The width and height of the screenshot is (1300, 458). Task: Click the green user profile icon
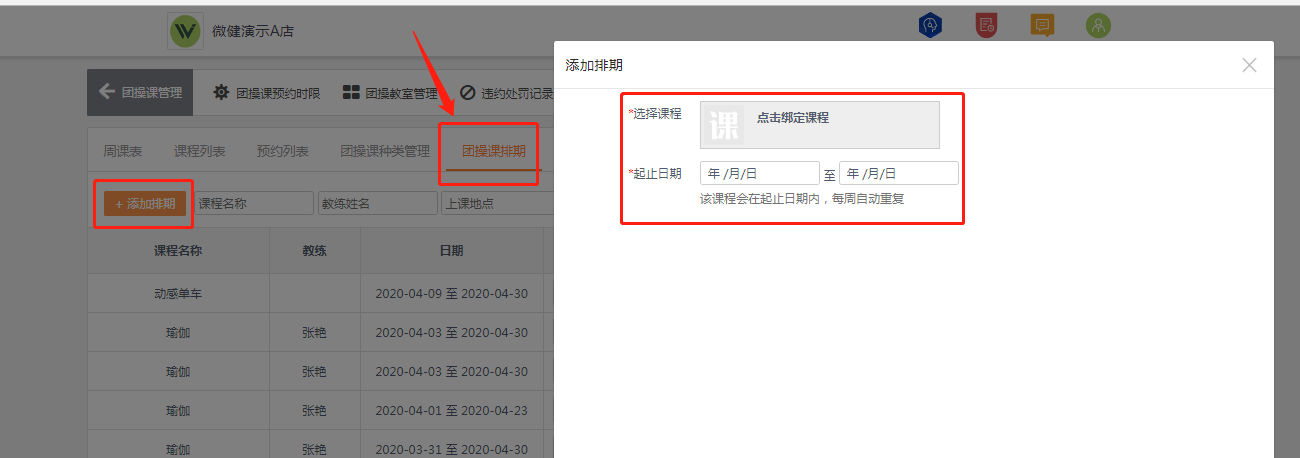click(x=1098, y=26)
